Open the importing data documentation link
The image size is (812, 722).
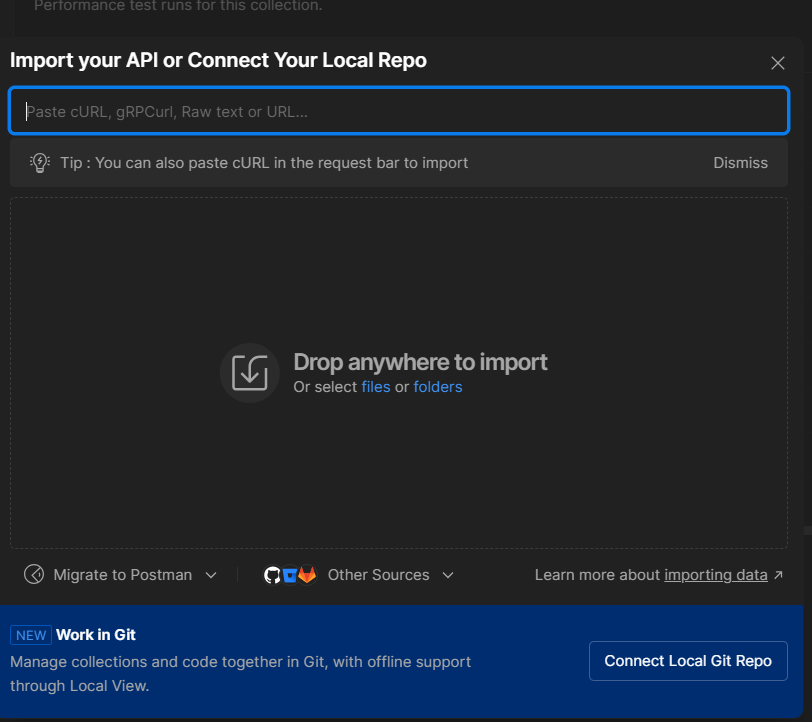[x=716, y=575]
